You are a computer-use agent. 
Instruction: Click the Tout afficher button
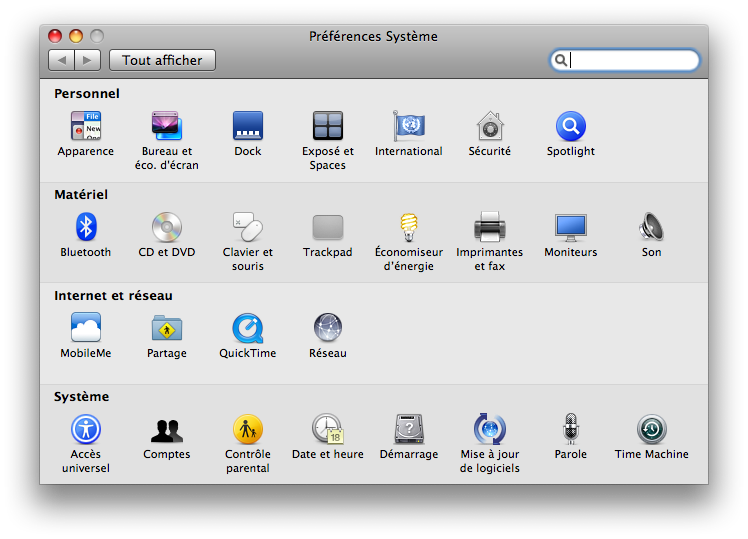(162, 60)
